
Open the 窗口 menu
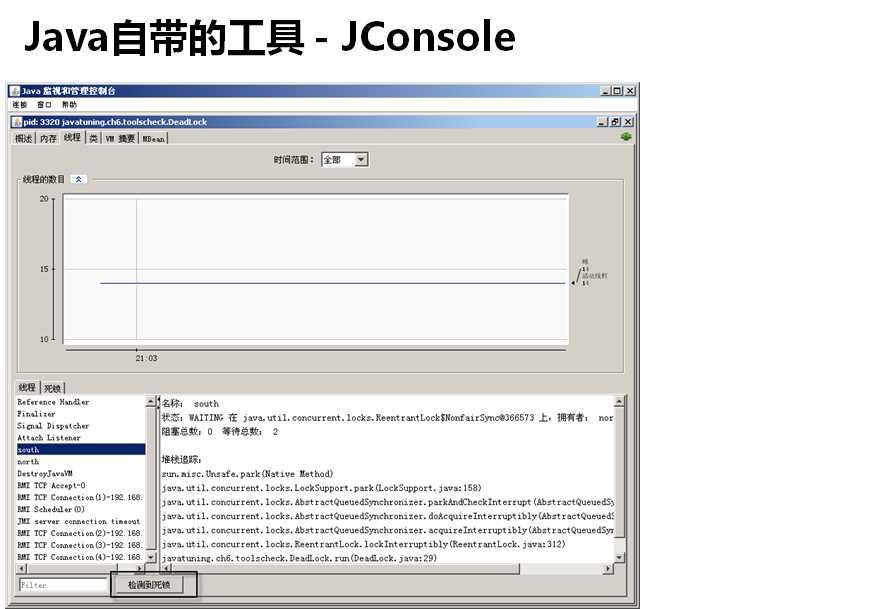point(44,105)
